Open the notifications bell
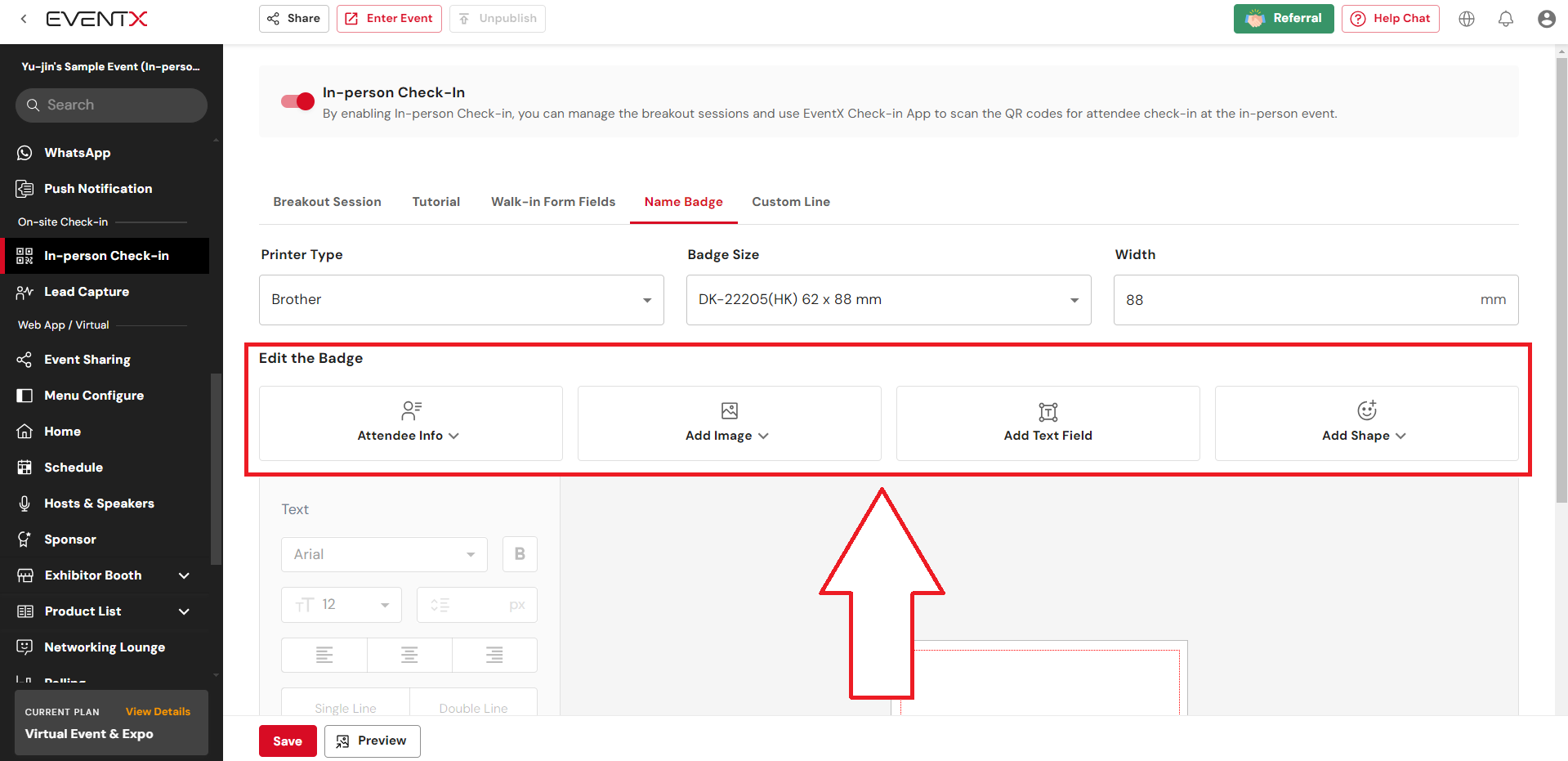The height and width of the screenshot is (761, 1568). point(1506,19)
